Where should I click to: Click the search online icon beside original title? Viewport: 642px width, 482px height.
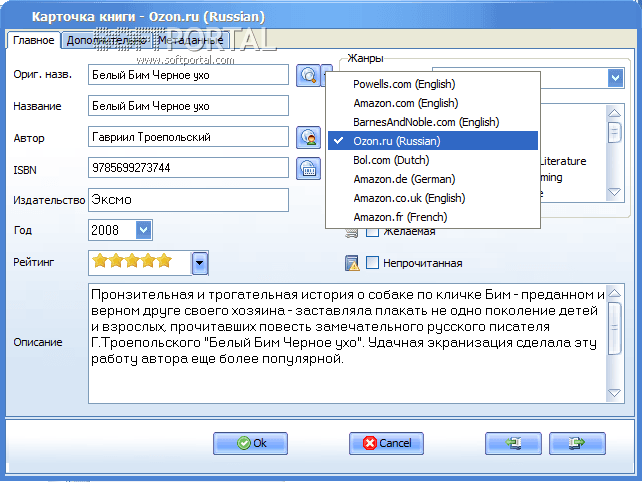308,75
